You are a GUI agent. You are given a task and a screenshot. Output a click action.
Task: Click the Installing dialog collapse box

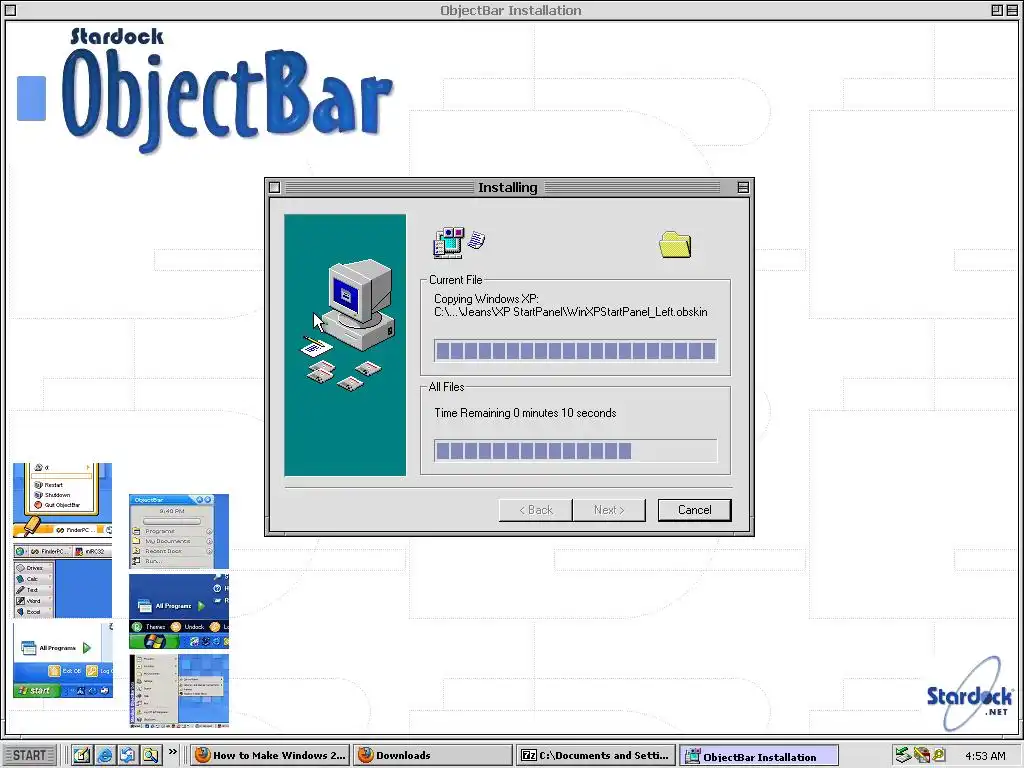(x=743, y=187)
